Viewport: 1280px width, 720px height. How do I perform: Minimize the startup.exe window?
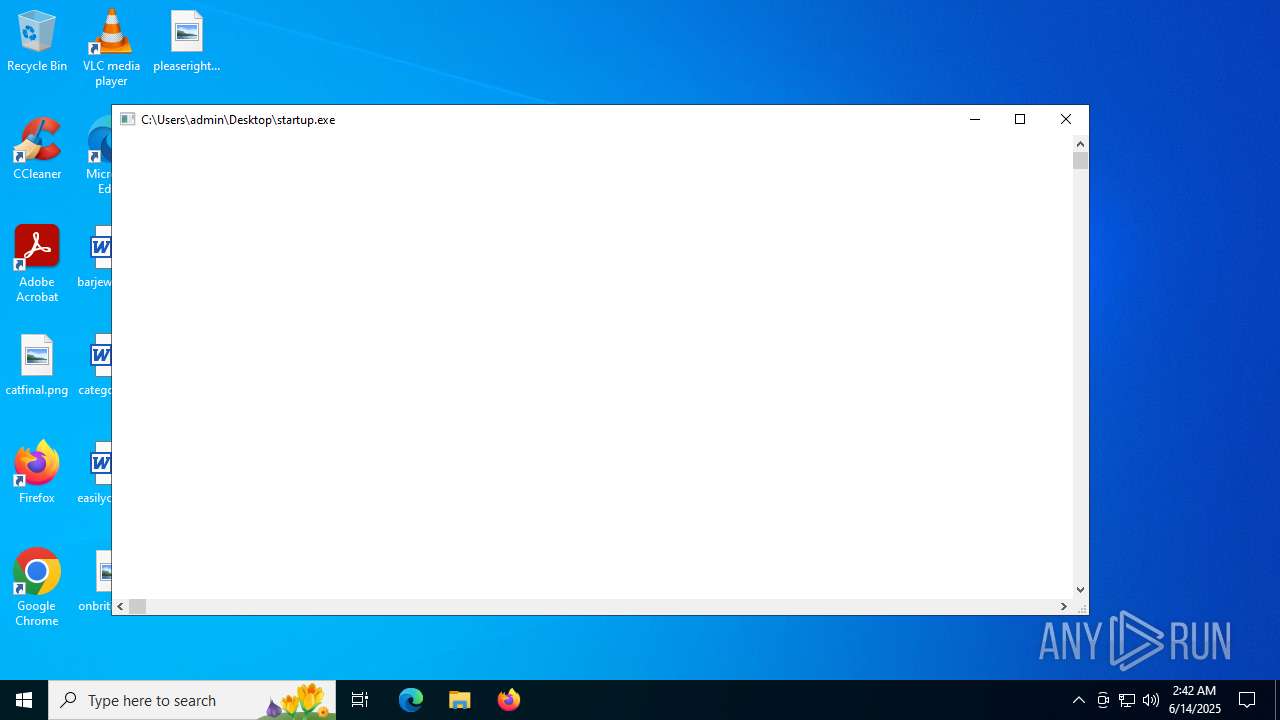pyautogui.click(x=975, y=119)
